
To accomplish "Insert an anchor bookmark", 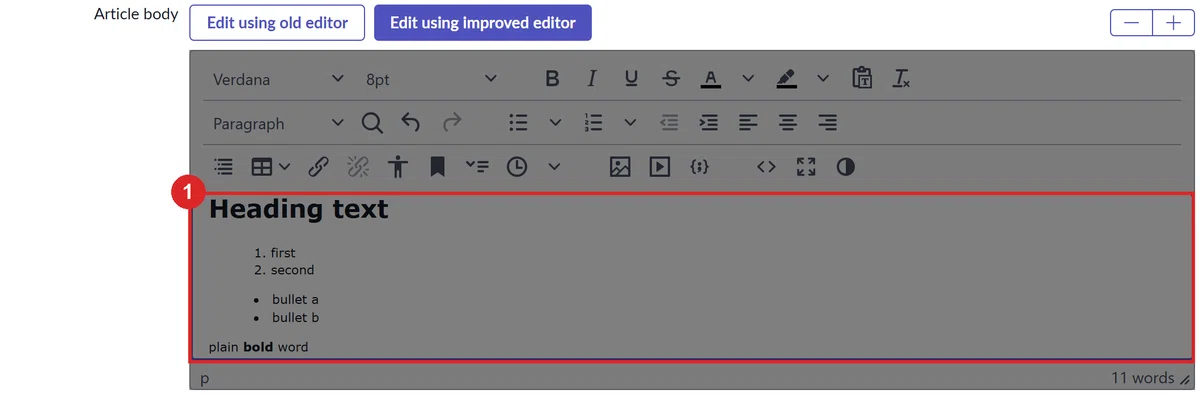I will [x=437, y=167].
